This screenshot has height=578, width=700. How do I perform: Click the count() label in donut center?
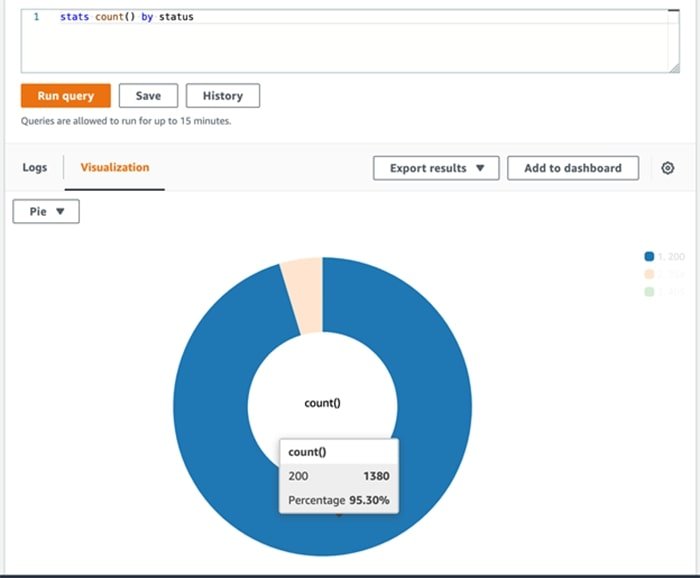click(322, 403)
